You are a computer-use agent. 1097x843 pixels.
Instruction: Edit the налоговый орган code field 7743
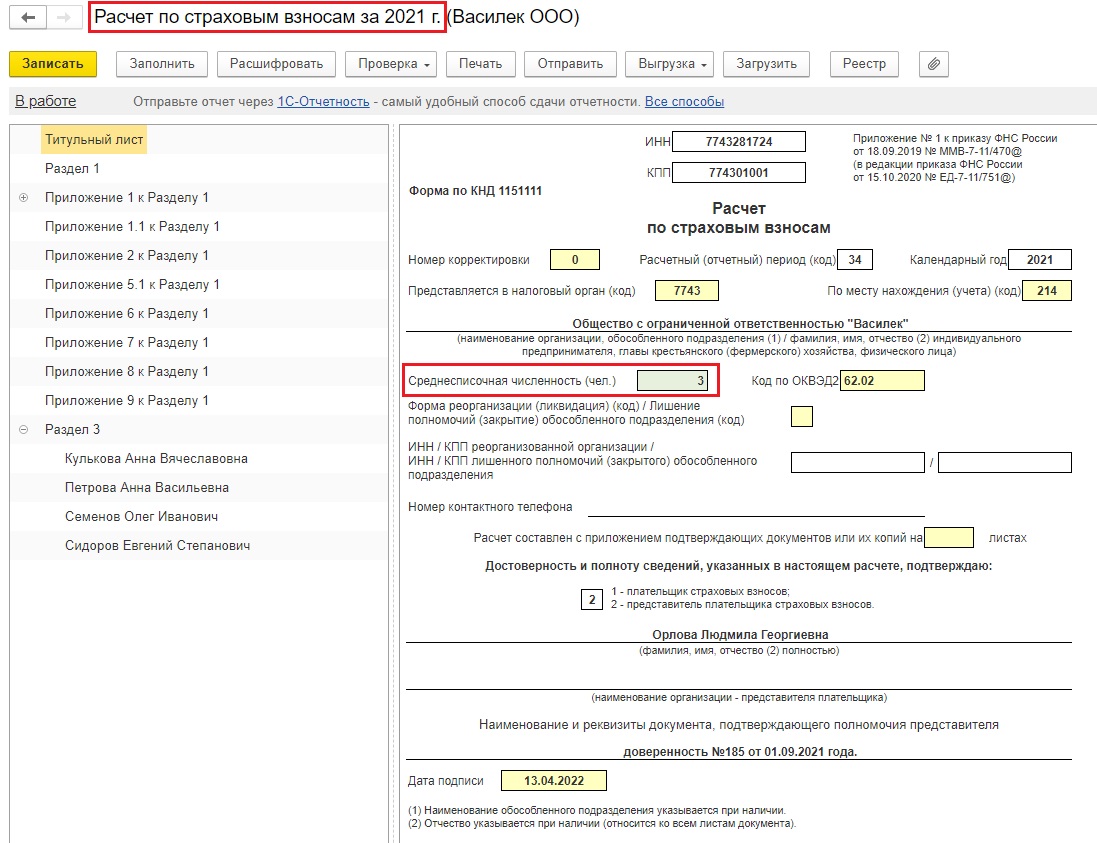pyautogui.click(x=687, y=290)
